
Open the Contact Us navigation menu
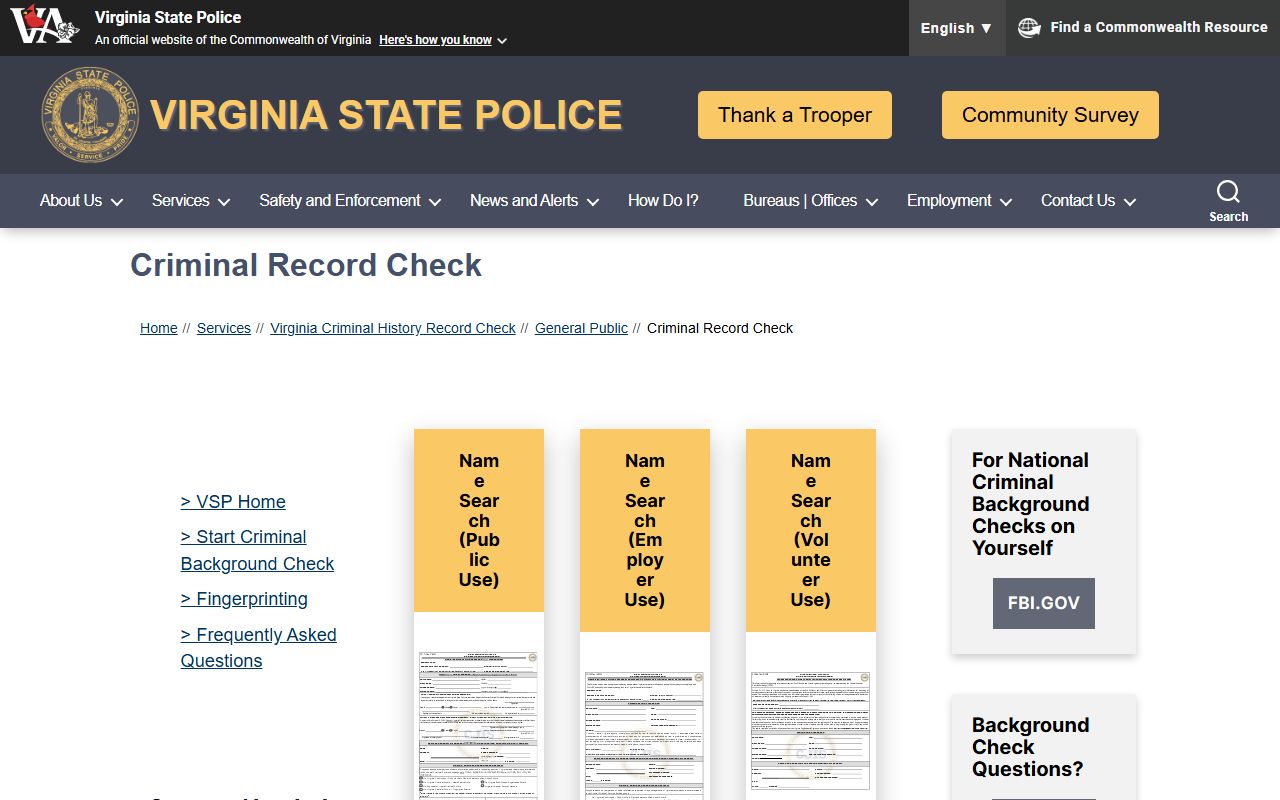tap(1078, 200)
